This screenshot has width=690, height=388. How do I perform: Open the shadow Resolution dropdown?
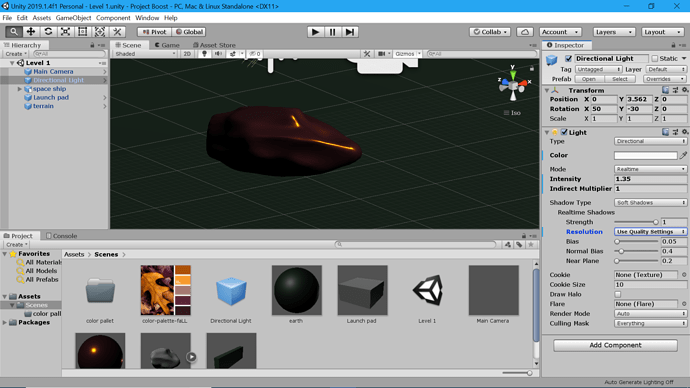[x=650, y=231]
